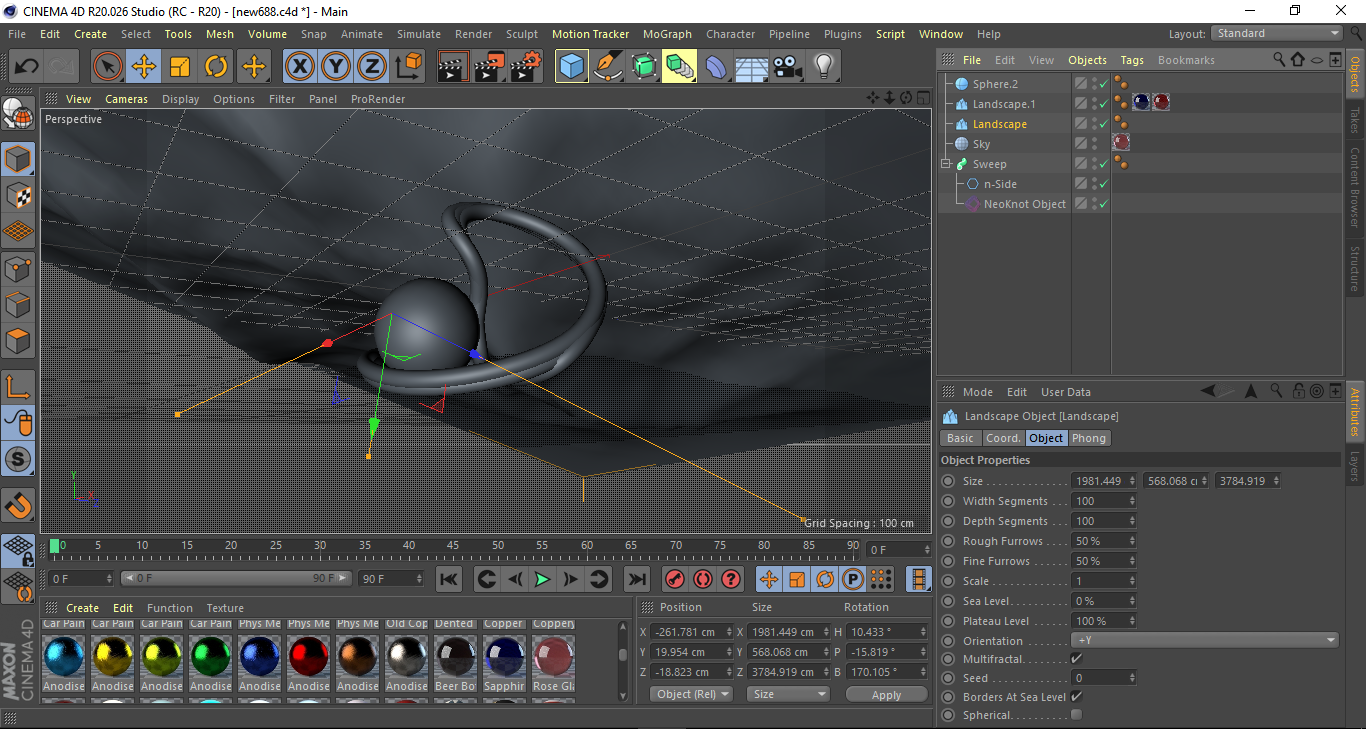Switch to the Phong tab

click(1089, 438)
